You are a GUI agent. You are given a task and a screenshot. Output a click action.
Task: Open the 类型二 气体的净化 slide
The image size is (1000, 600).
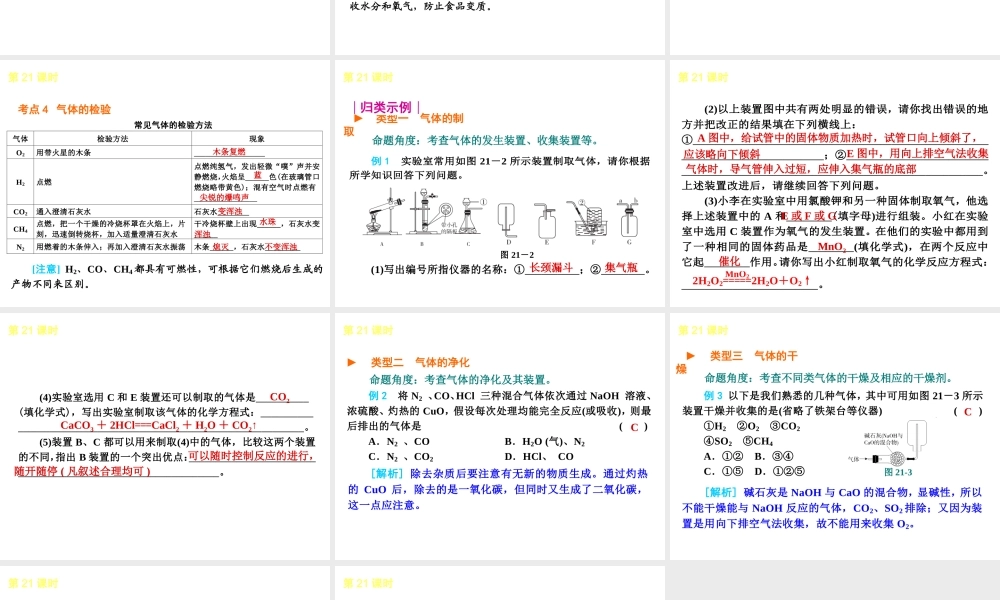(x=499, y=436)
